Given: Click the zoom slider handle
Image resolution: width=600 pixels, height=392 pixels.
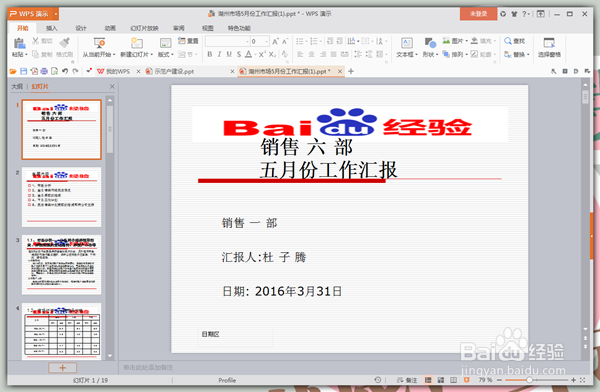Looking at the screenshot, I should [x=530, y=380].
